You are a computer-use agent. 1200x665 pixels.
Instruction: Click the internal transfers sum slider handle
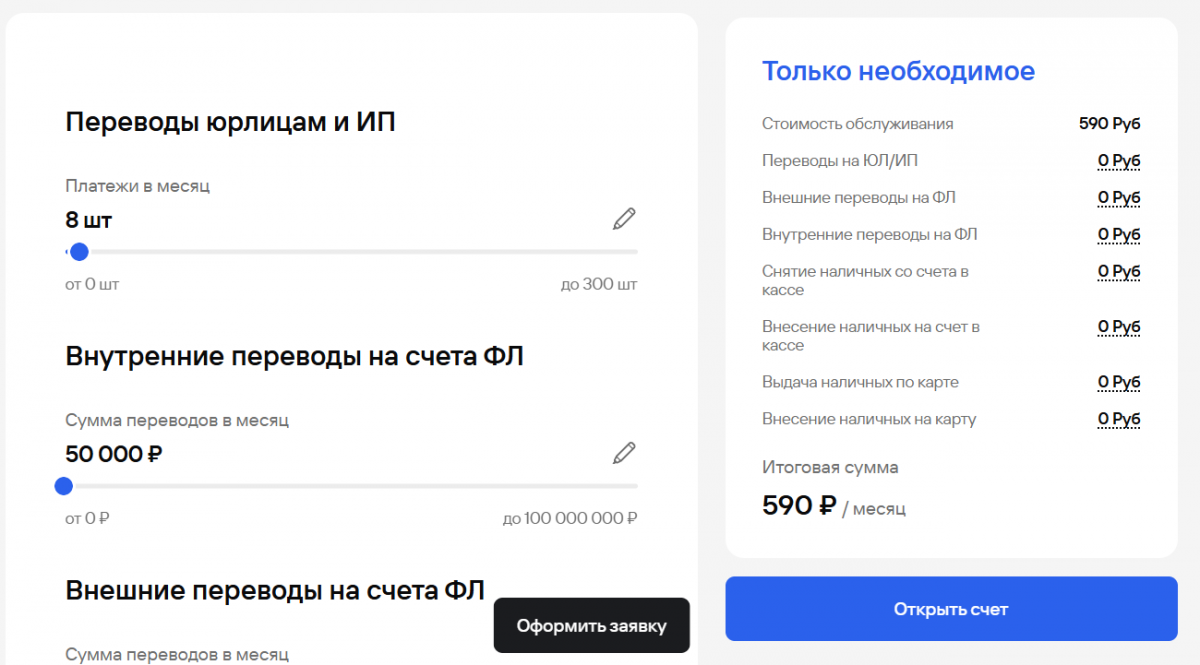pyautogui.click(x=64, y=486)
